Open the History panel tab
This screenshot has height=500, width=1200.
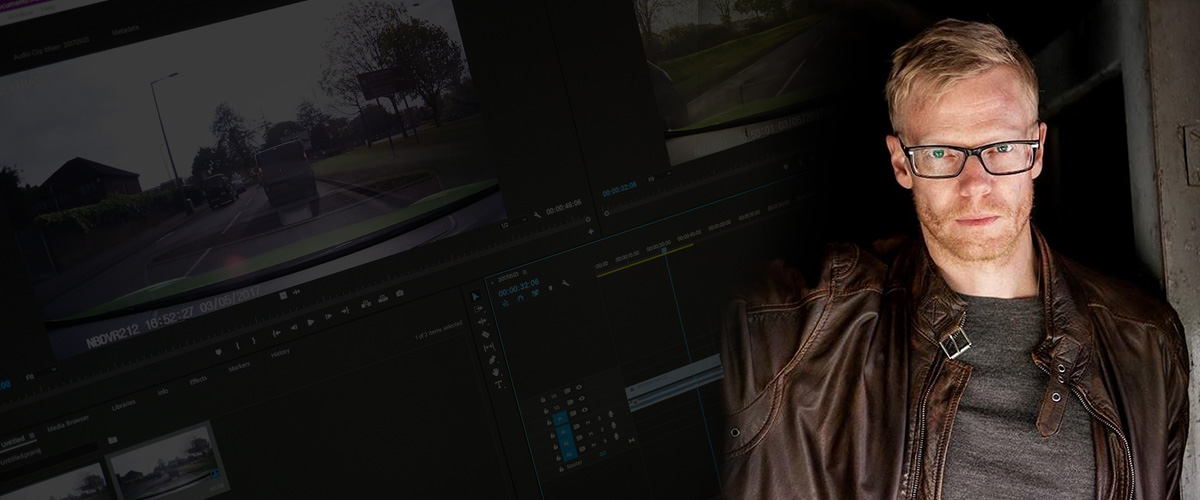pyautogui.click(x=280, y=353)
